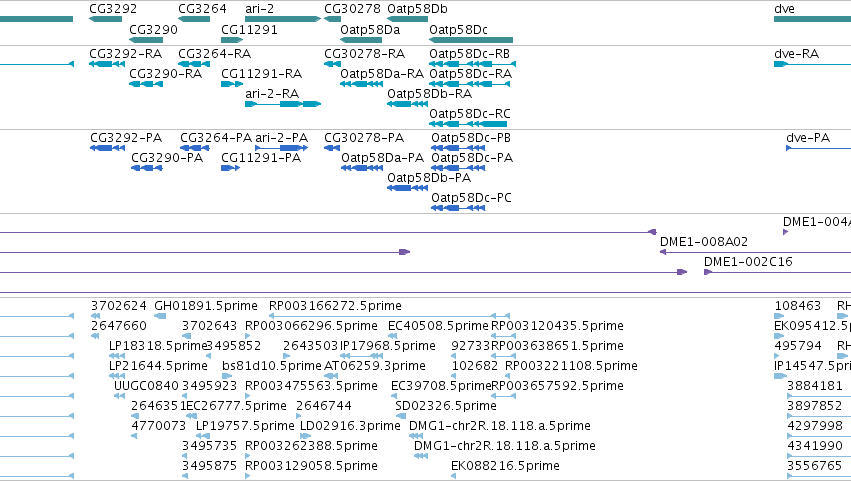Click the Oatp58Dc-RB transcript
This screenshot has height=481, width=851.
[x=472, y=64]
